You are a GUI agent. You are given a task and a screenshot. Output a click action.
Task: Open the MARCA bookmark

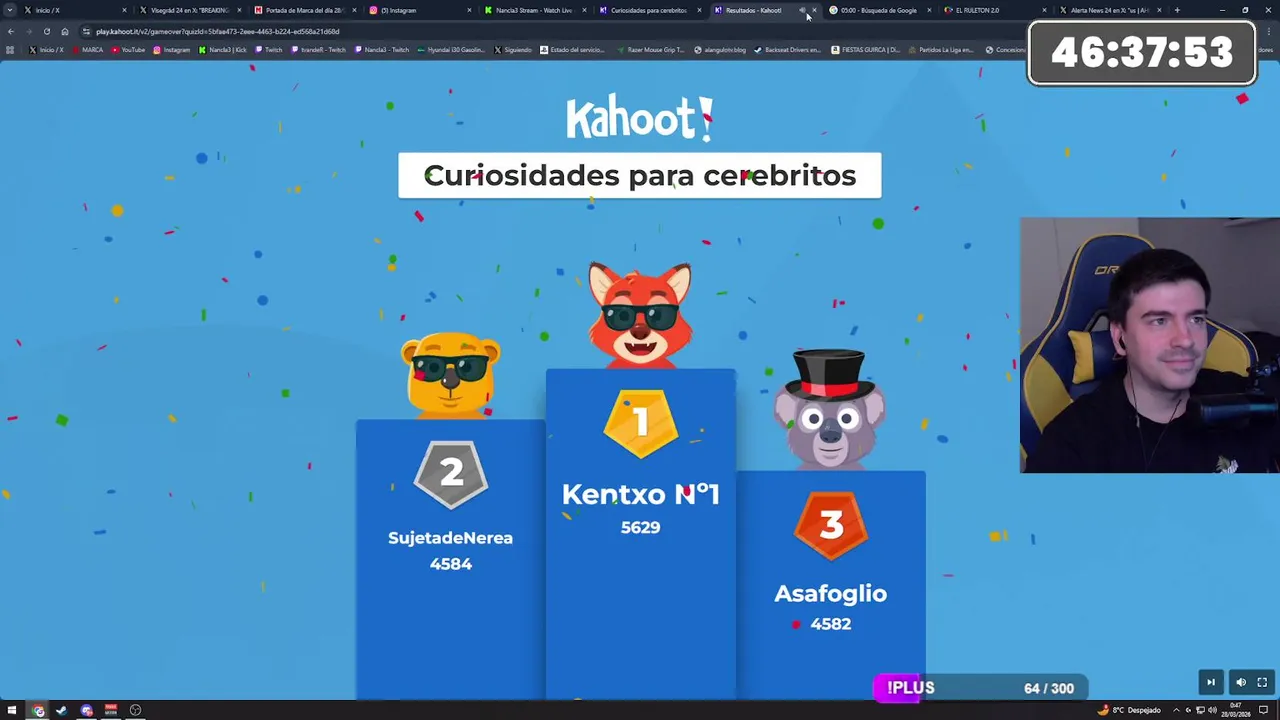87,50
